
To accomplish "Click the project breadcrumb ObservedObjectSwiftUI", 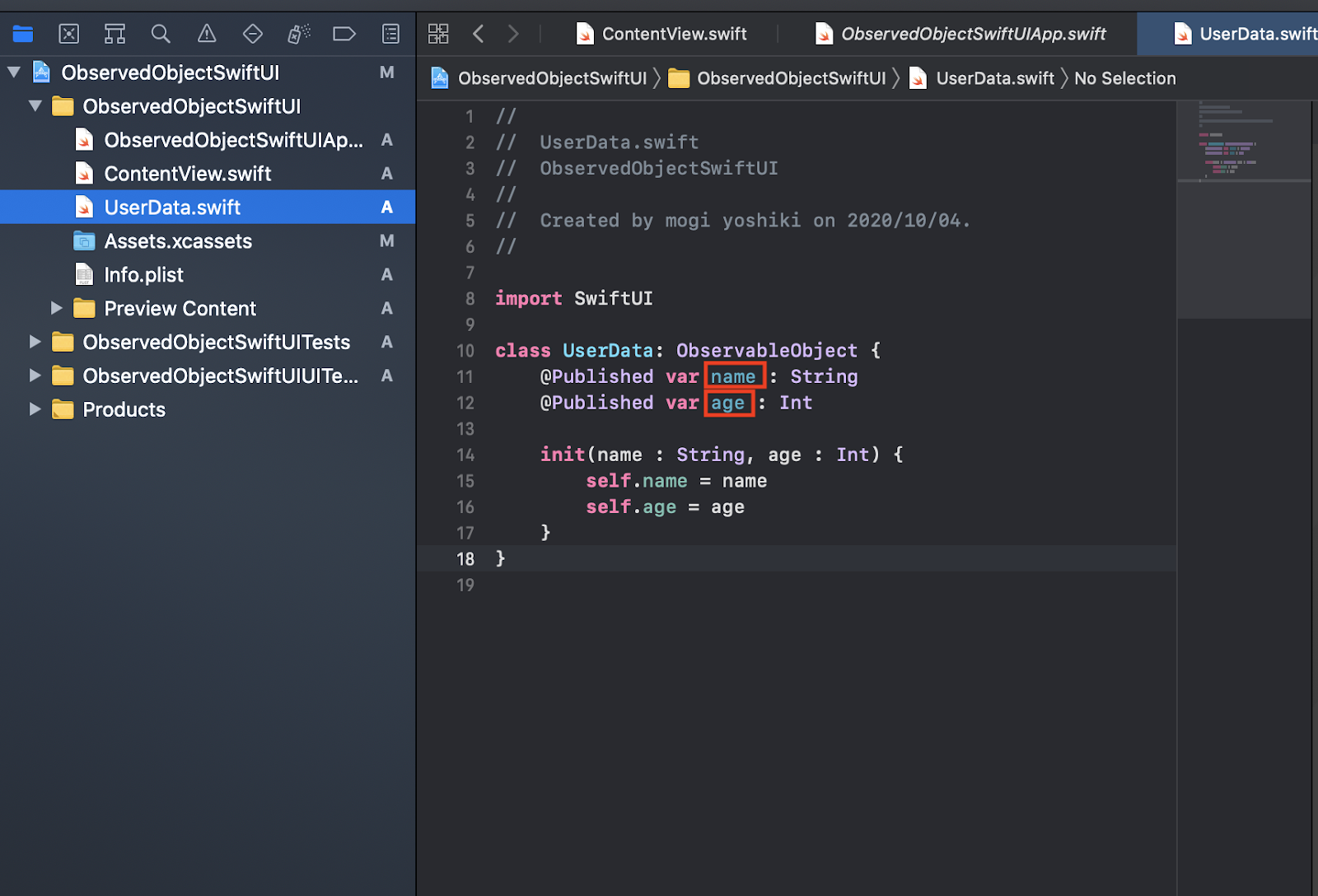I will pos(540,78).
